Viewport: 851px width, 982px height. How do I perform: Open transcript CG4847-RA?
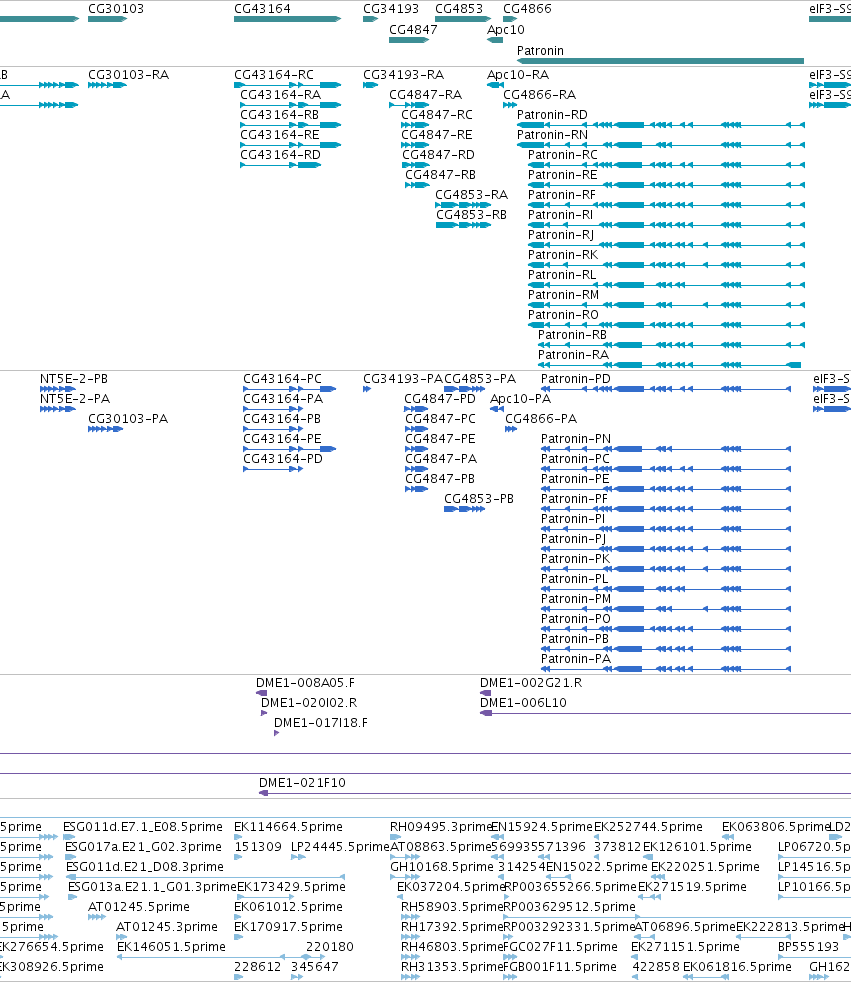point(426,95)
